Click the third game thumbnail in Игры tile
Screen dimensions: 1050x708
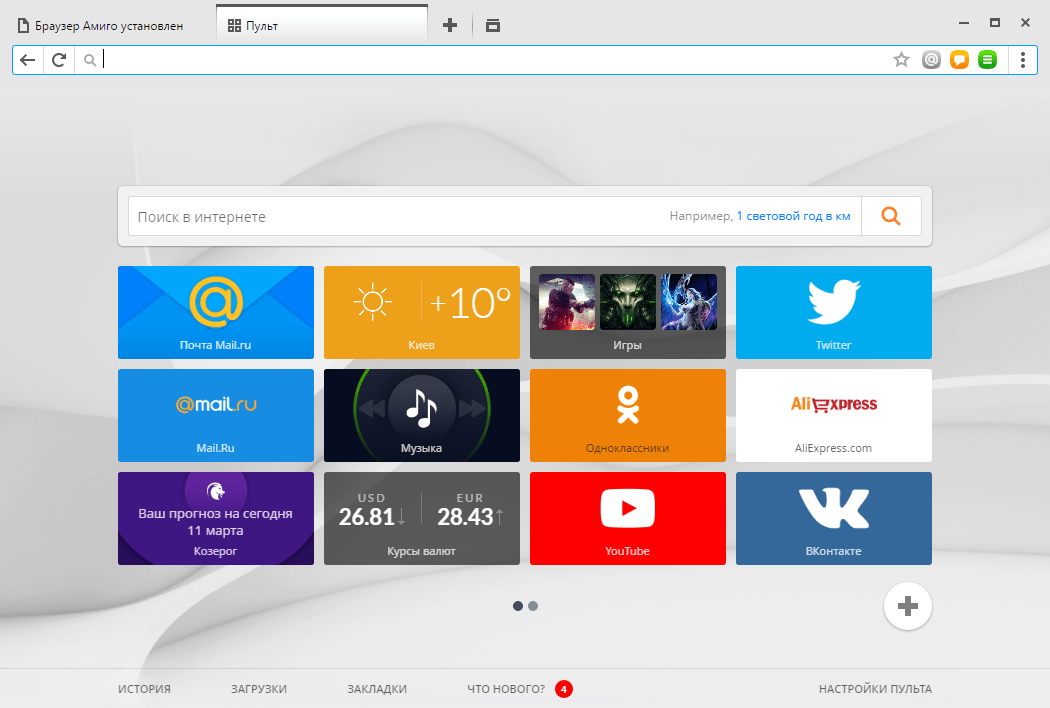(x=689, y=302)
